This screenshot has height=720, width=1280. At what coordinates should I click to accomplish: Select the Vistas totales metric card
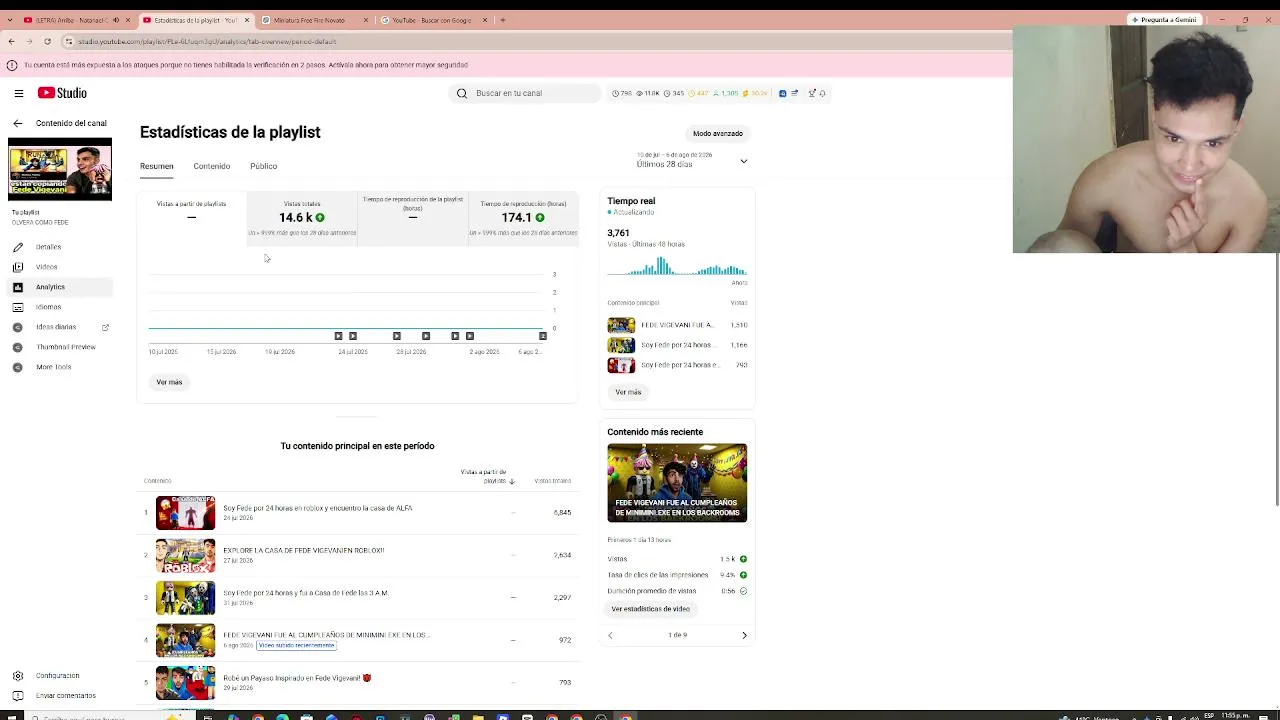302,217
